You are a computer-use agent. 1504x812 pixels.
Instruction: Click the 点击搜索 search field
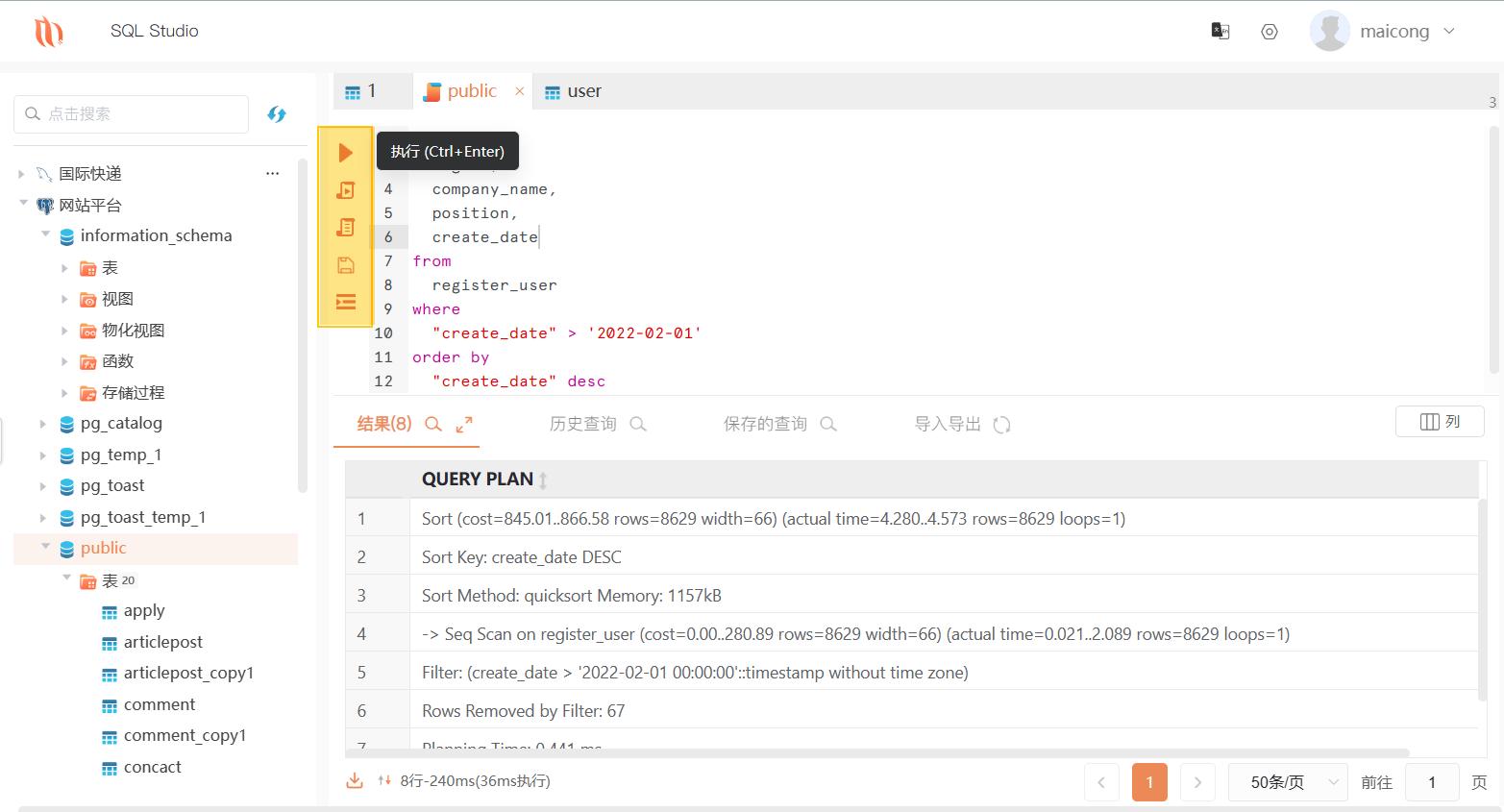point(131,113)
